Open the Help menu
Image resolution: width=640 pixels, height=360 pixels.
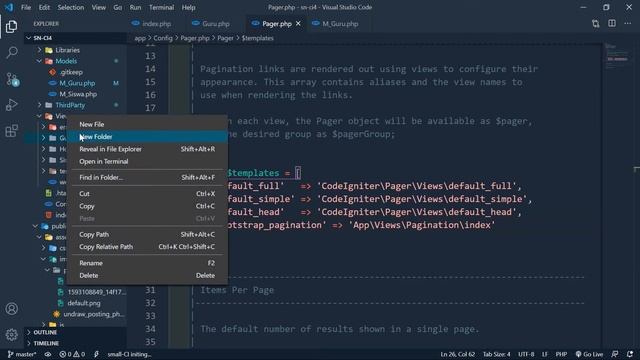tap(188, 7)
